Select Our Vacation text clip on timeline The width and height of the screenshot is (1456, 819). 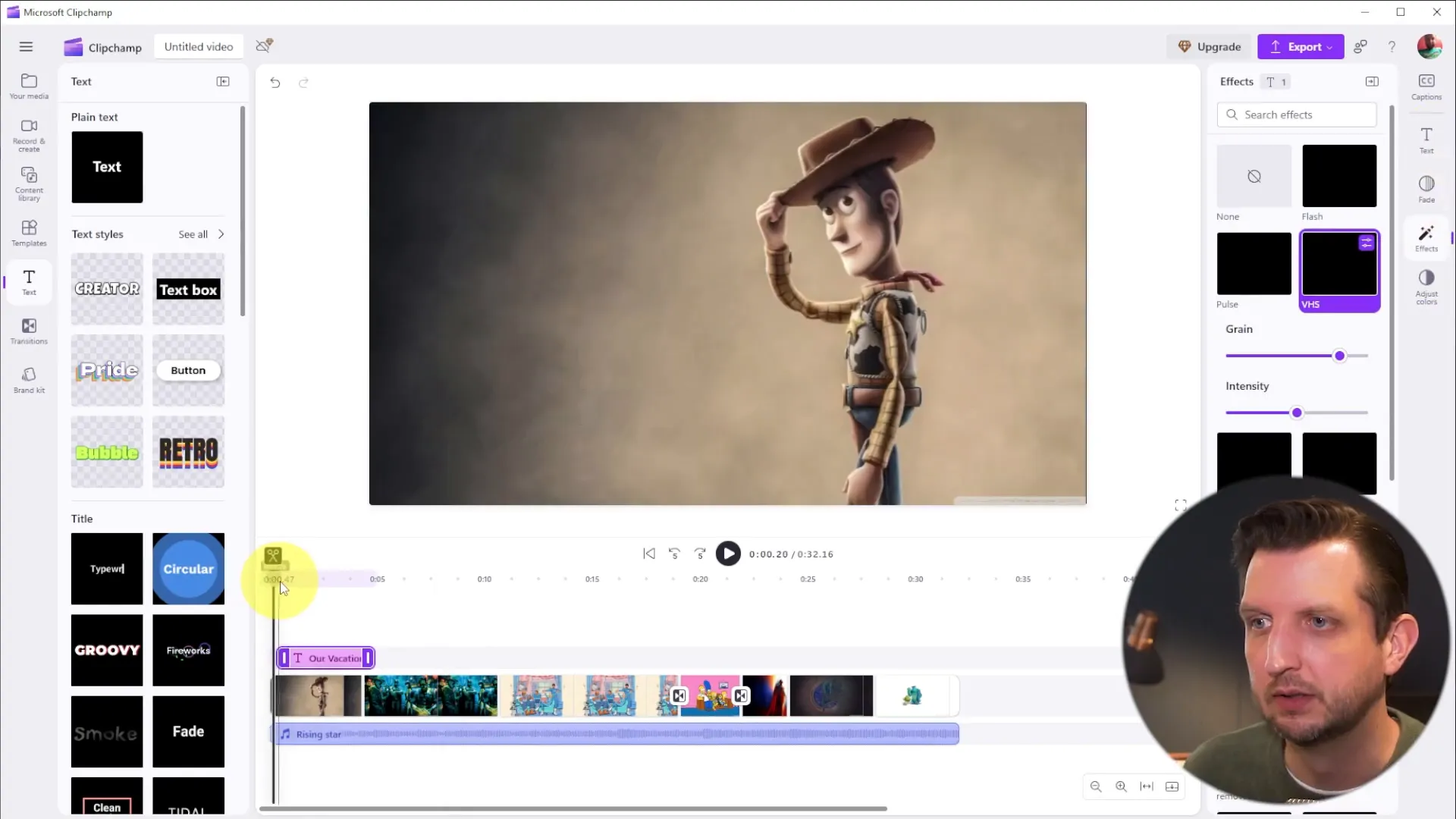click(326, 658)
